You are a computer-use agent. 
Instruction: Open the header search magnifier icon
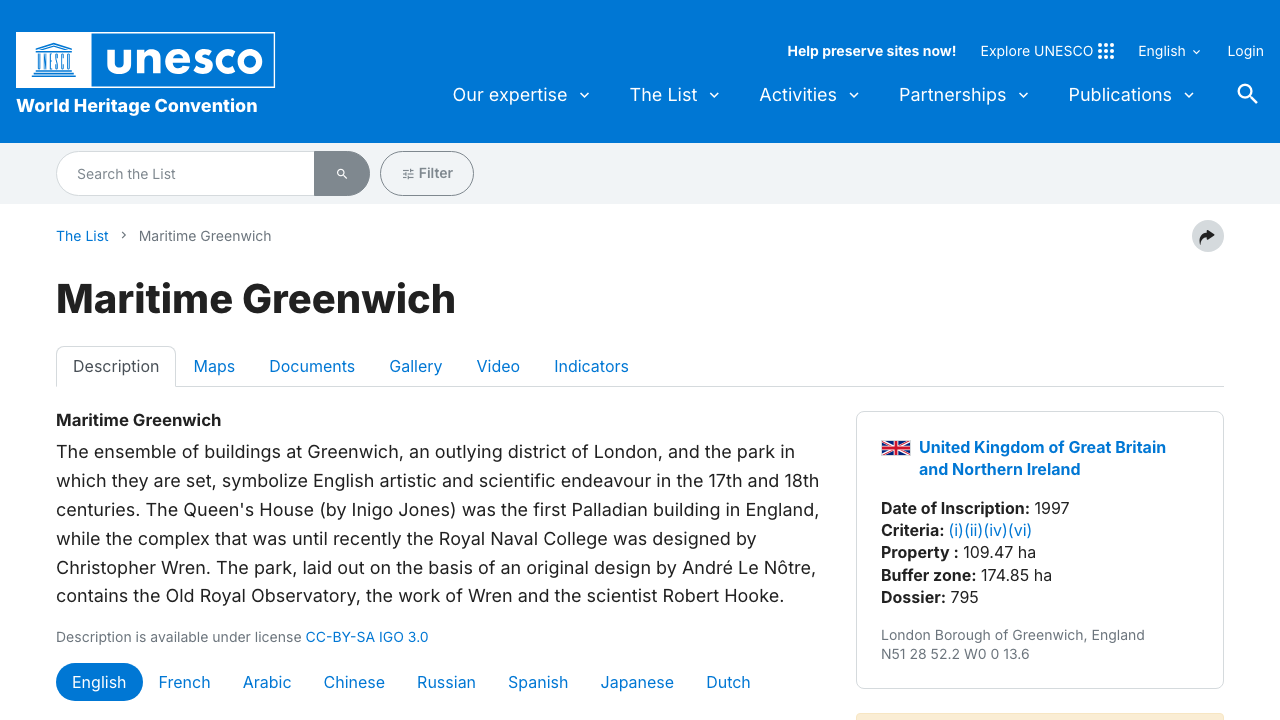(1247, 94)
